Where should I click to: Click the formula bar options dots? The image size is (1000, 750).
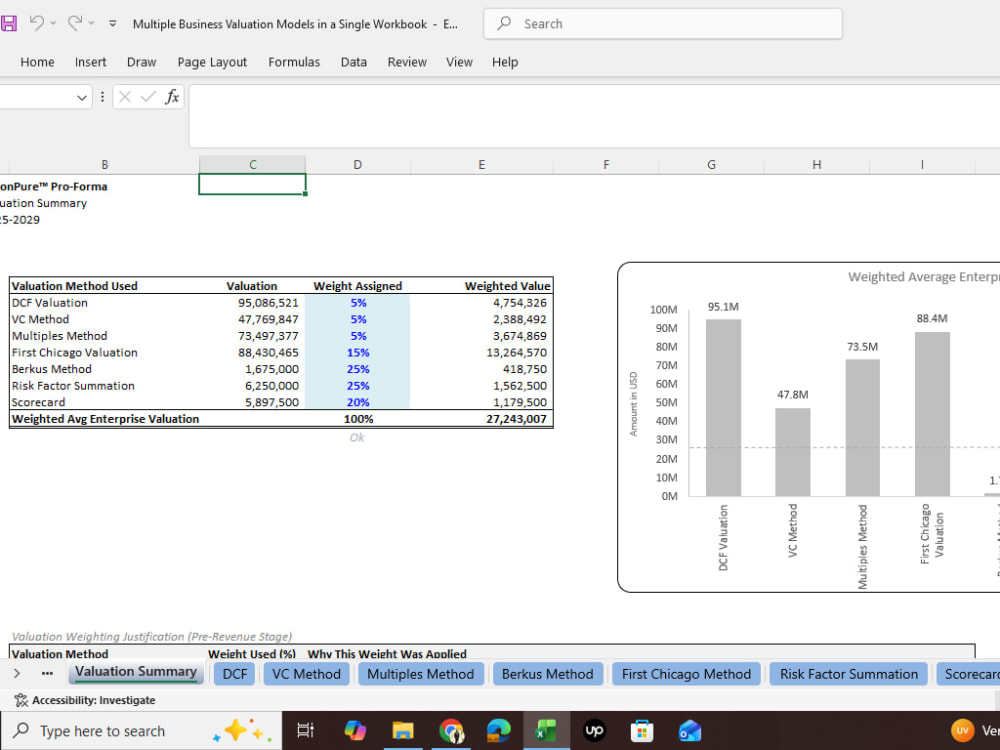tap(102, 97)
